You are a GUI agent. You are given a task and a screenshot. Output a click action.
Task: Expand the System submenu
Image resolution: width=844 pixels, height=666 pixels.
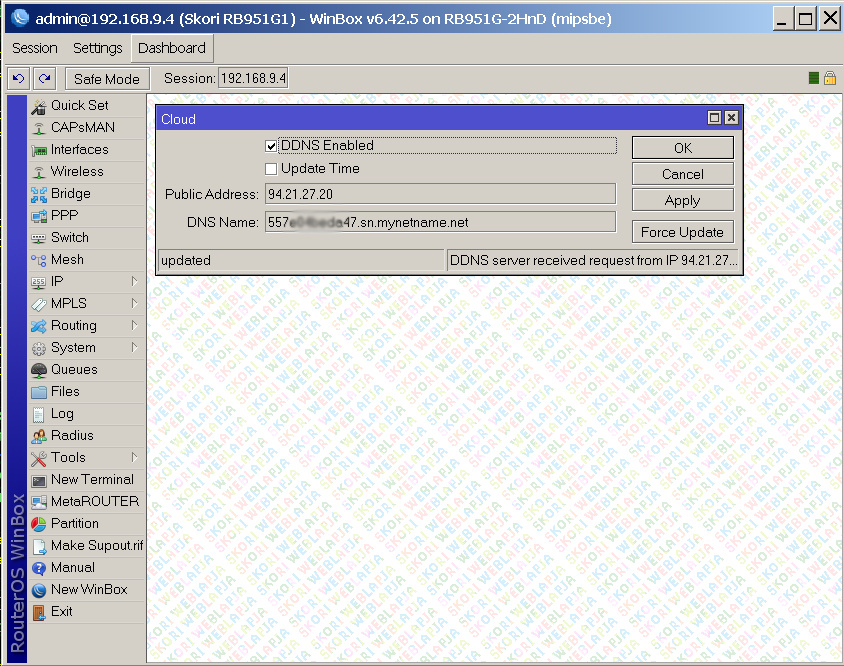pyautogui.click(x=134, y=348)
